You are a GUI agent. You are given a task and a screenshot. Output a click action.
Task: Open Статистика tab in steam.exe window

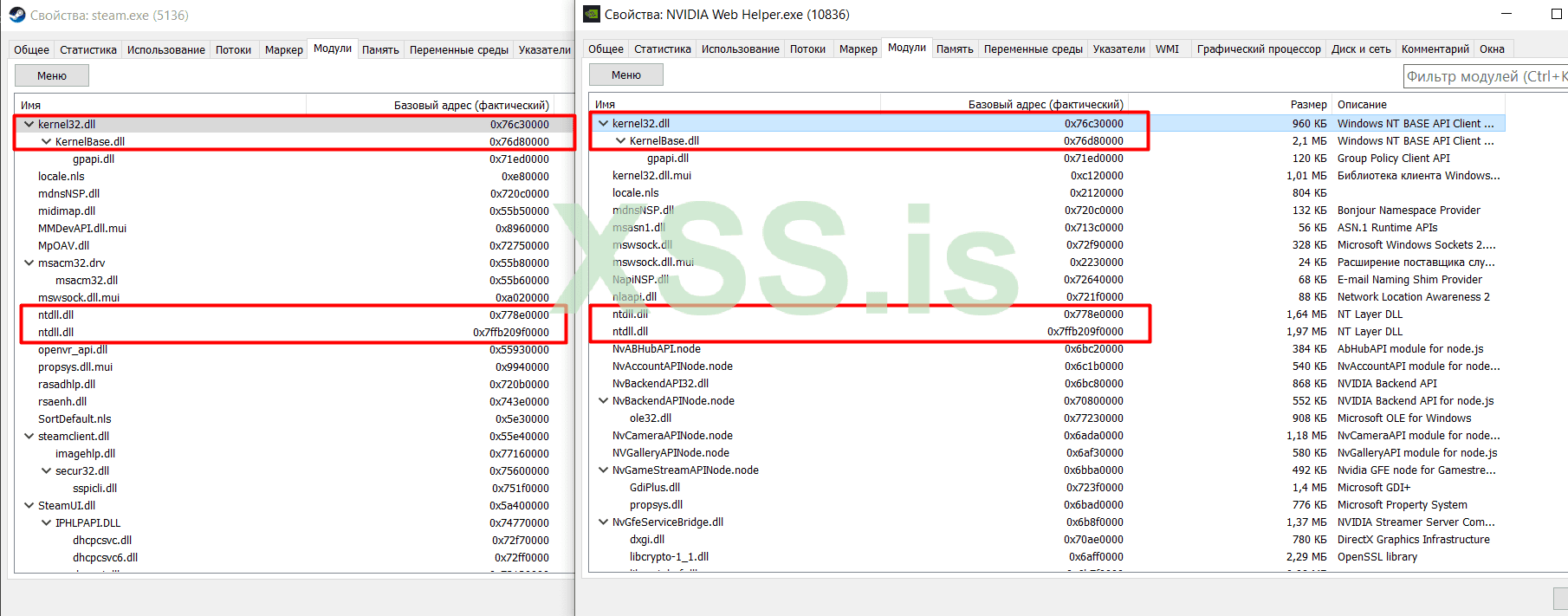(x=87, y=49)
